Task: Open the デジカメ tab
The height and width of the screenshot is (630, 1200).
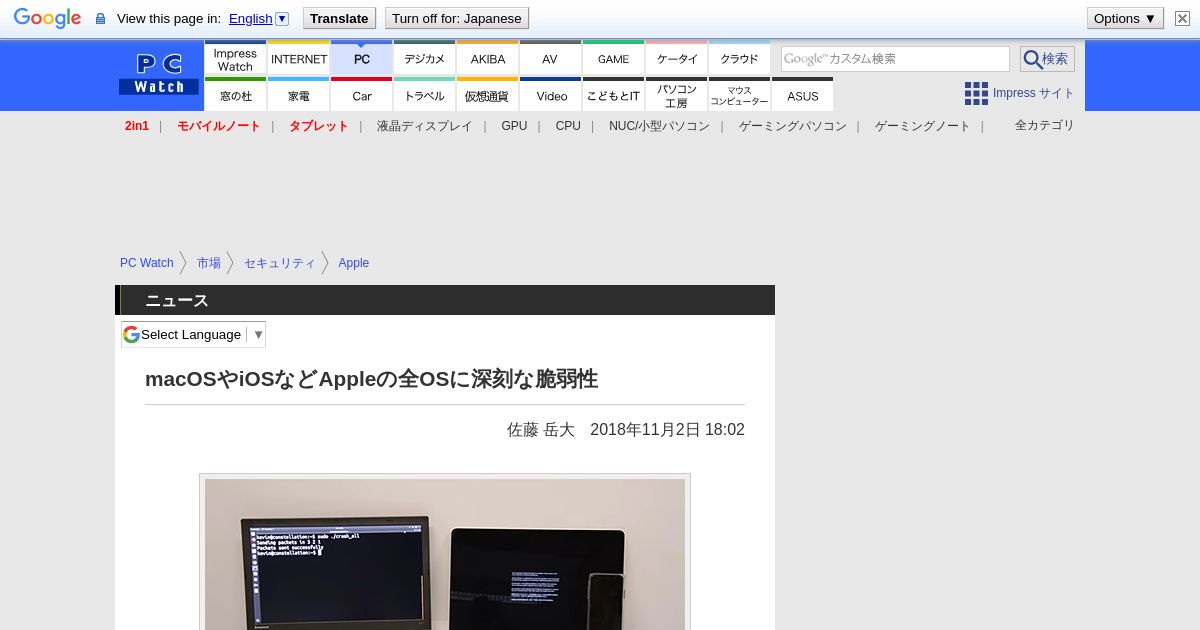Action: pyautogui.click(x=424, y=58)
